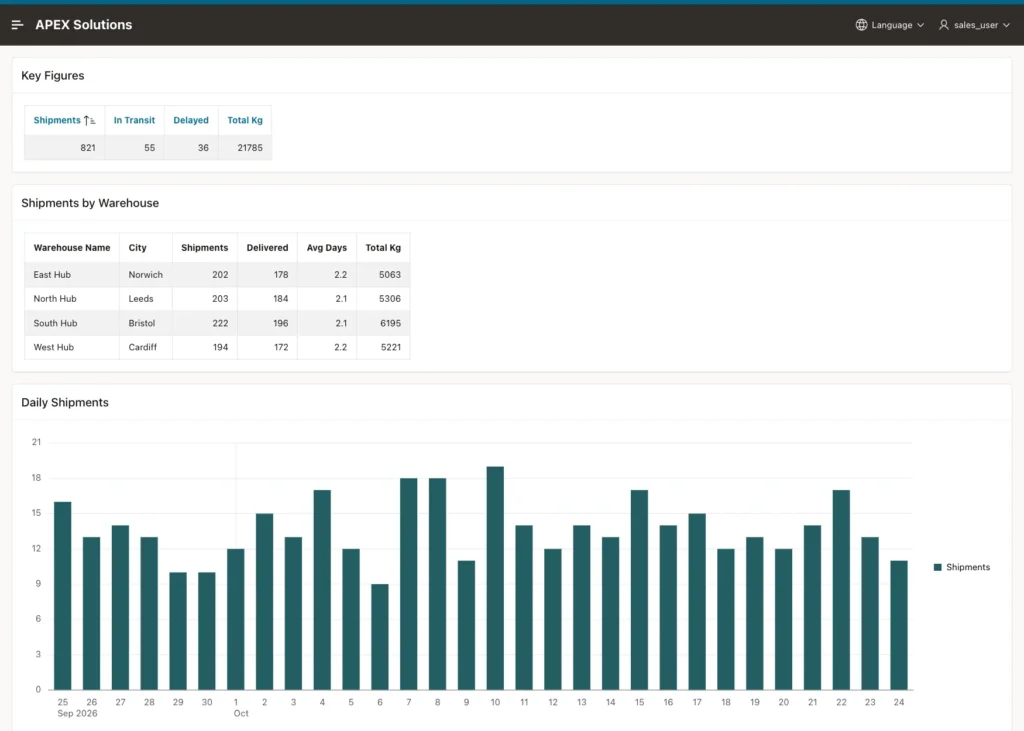Viewport: 1024px width, 731px height.
Task: Expand the Language chevron
Action: click(920, 25)
